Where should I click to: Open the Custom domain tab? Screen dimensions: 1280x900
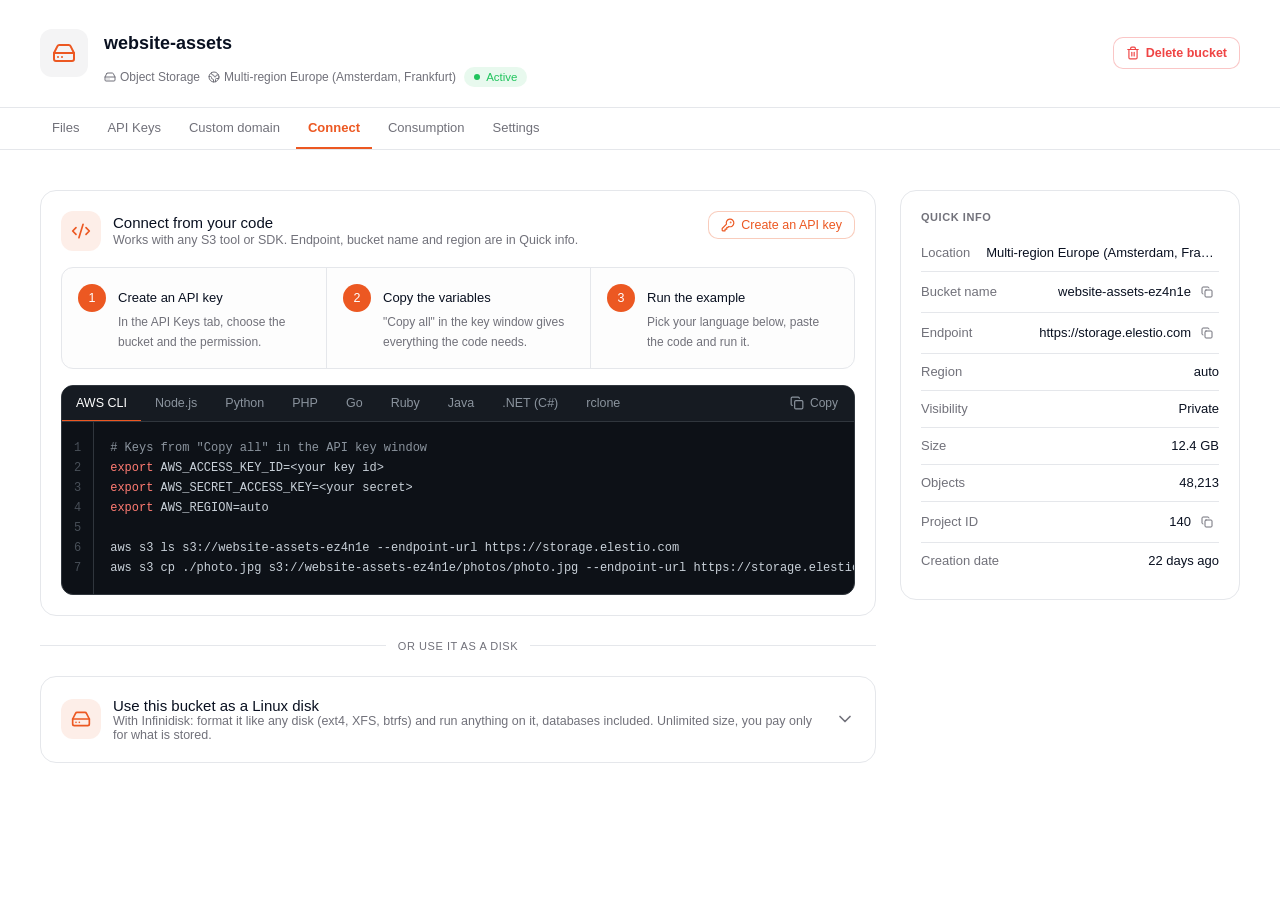(x=234, y=128)
